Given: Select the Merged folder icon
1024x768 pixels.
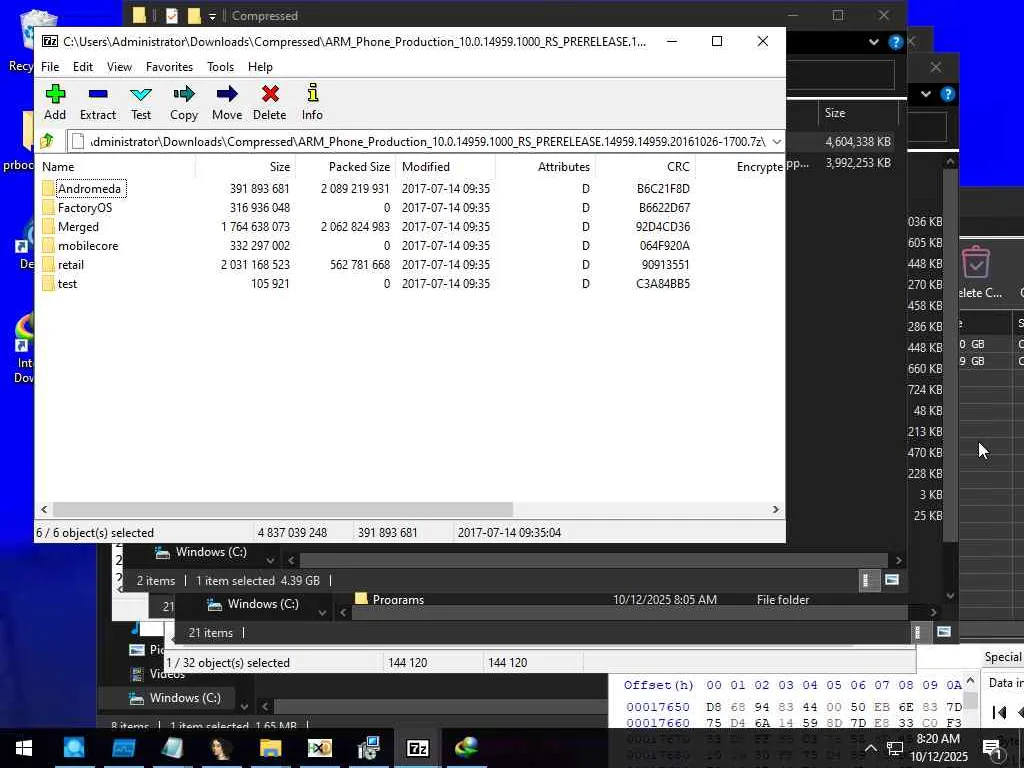Looking at the screenshot, I should coord(48,227).
